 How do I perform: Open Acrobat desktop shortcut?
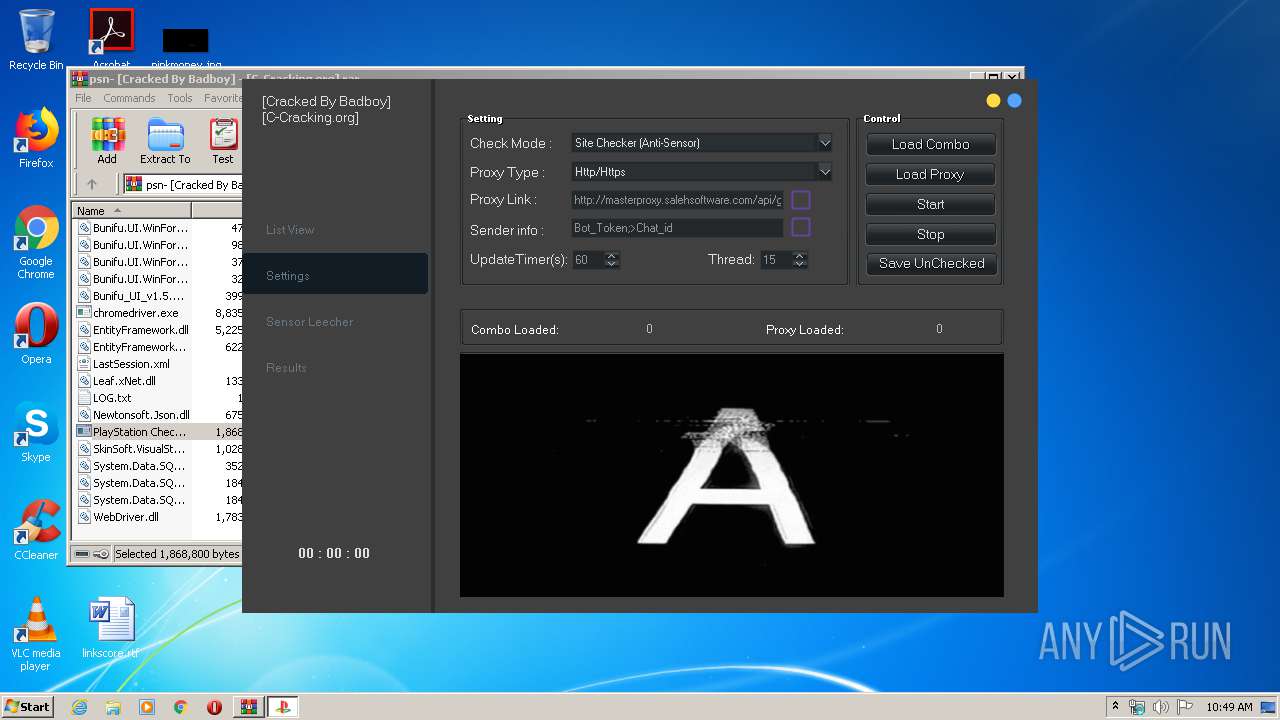(x=111, y=38)
